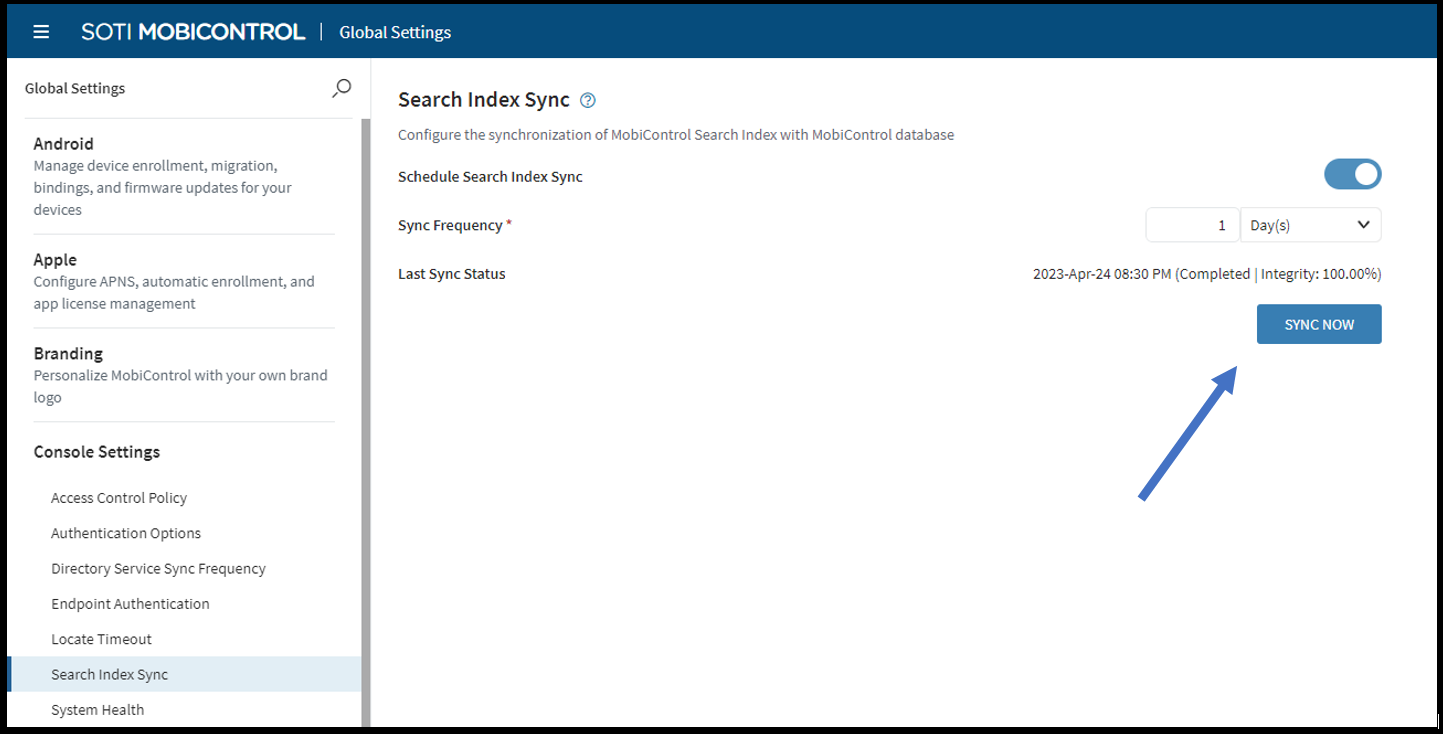Image resolution: width=1443 pixels, height=734 pixels.
Task: Open Endpoint Authentication settings
Action: tap(130, 604)
